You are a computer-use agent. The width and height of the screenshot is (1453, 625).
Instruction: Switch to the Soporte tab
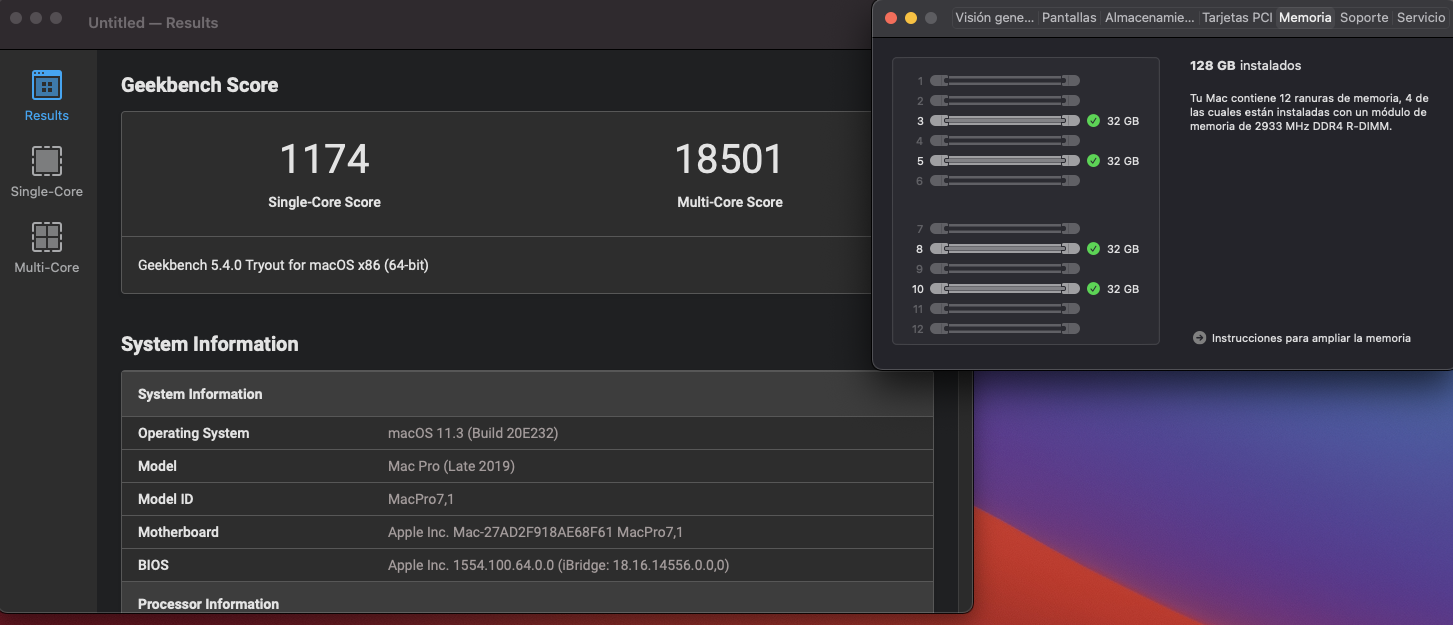click(x=1364, y=18)
